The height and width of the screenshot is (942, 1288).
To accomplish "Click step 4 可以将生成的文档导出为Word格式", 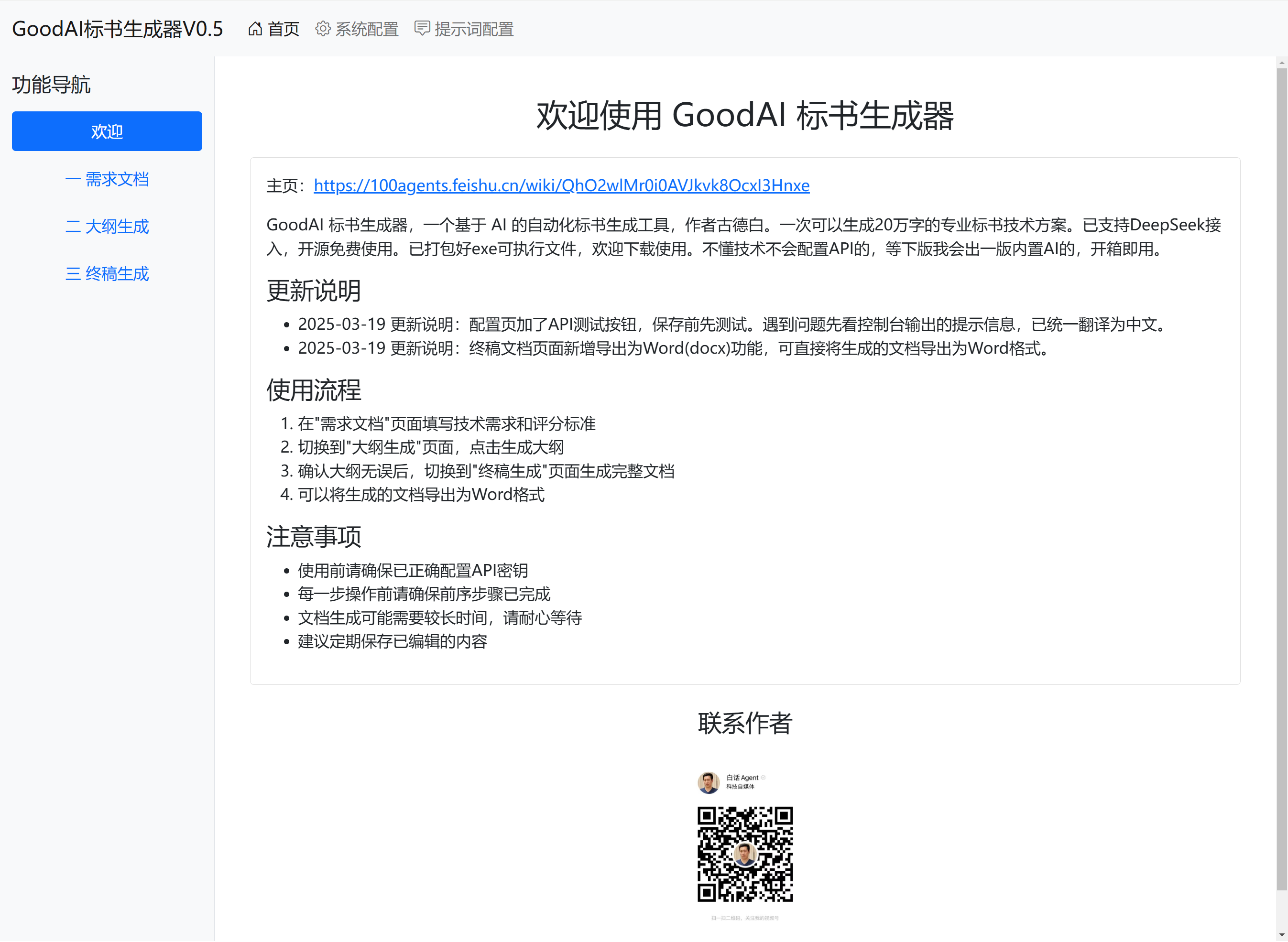I will tap(421, 494).
